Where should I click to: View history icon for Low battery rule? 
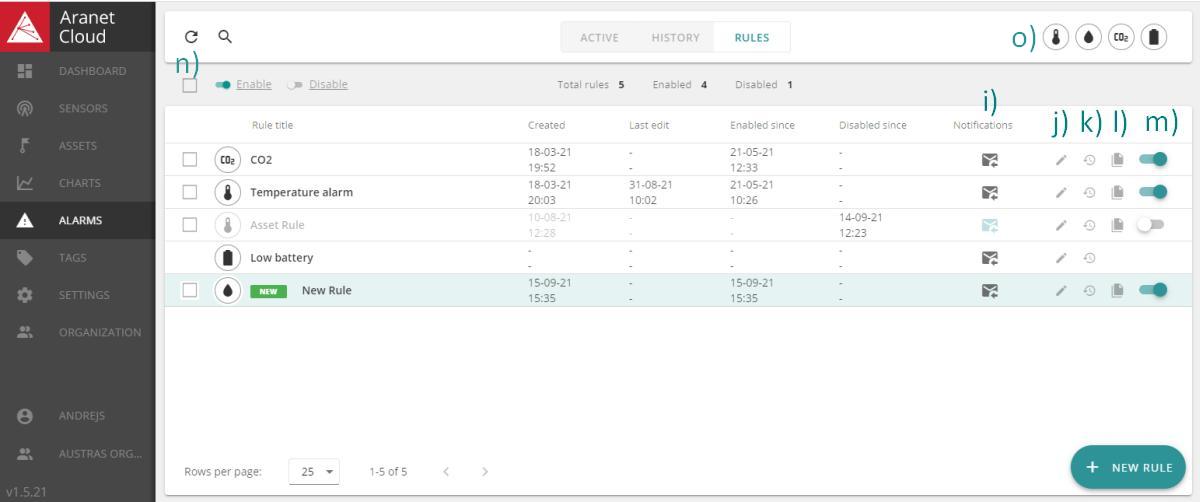pos(1089,257)
